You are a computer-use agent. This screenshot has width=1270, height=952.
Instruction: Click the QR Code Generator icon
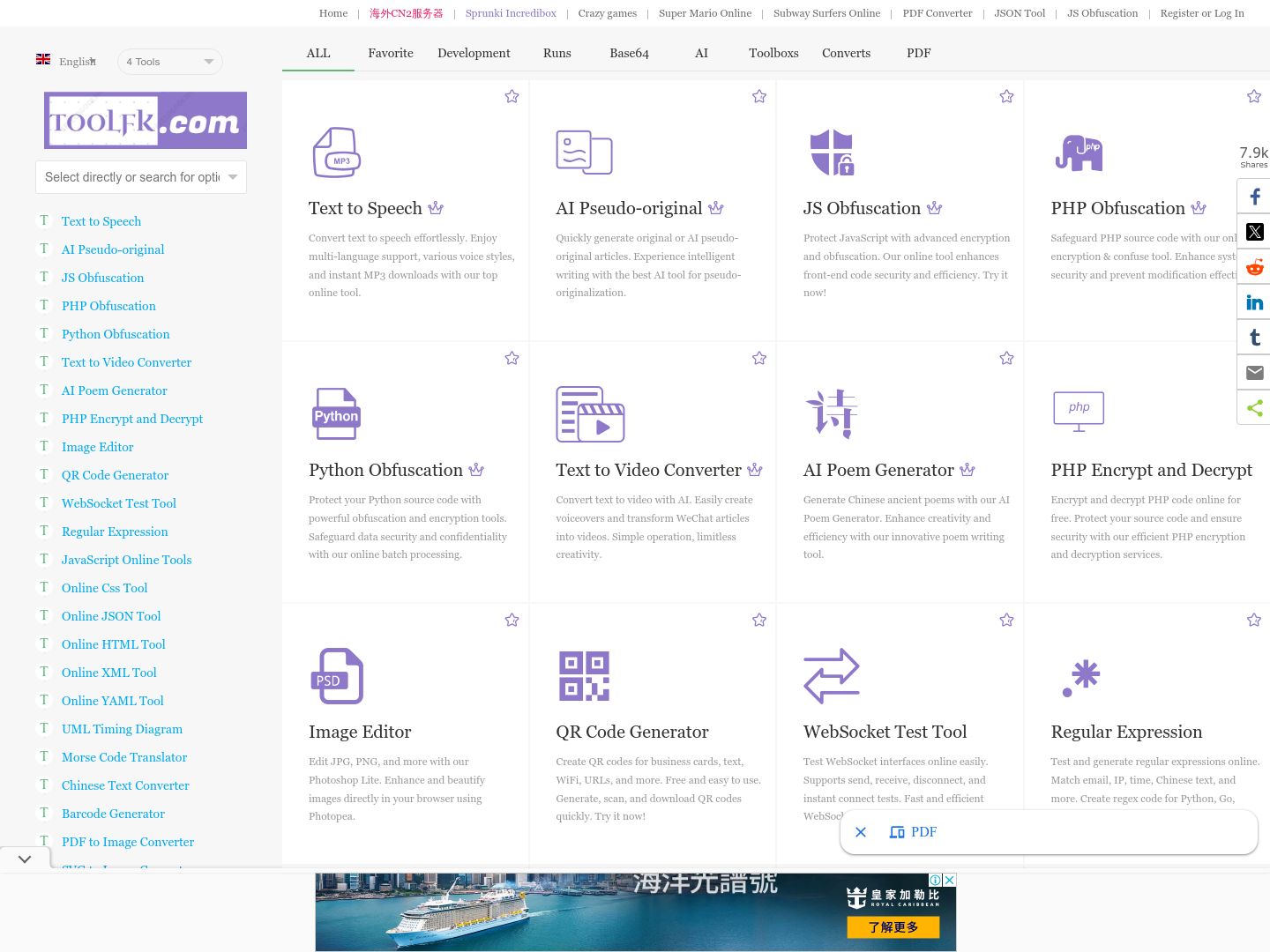click(x=584, y=676)
